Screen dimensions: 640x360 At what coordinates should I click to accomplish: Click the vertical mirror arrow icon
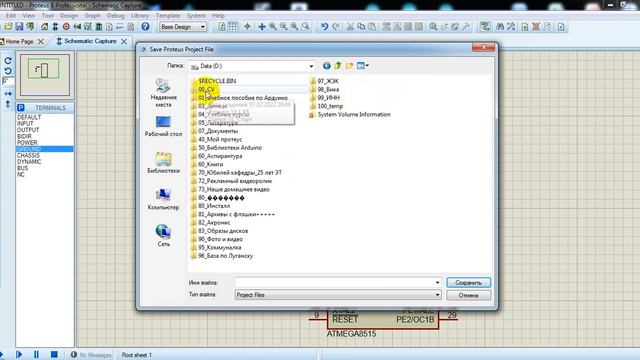(8, 104)
